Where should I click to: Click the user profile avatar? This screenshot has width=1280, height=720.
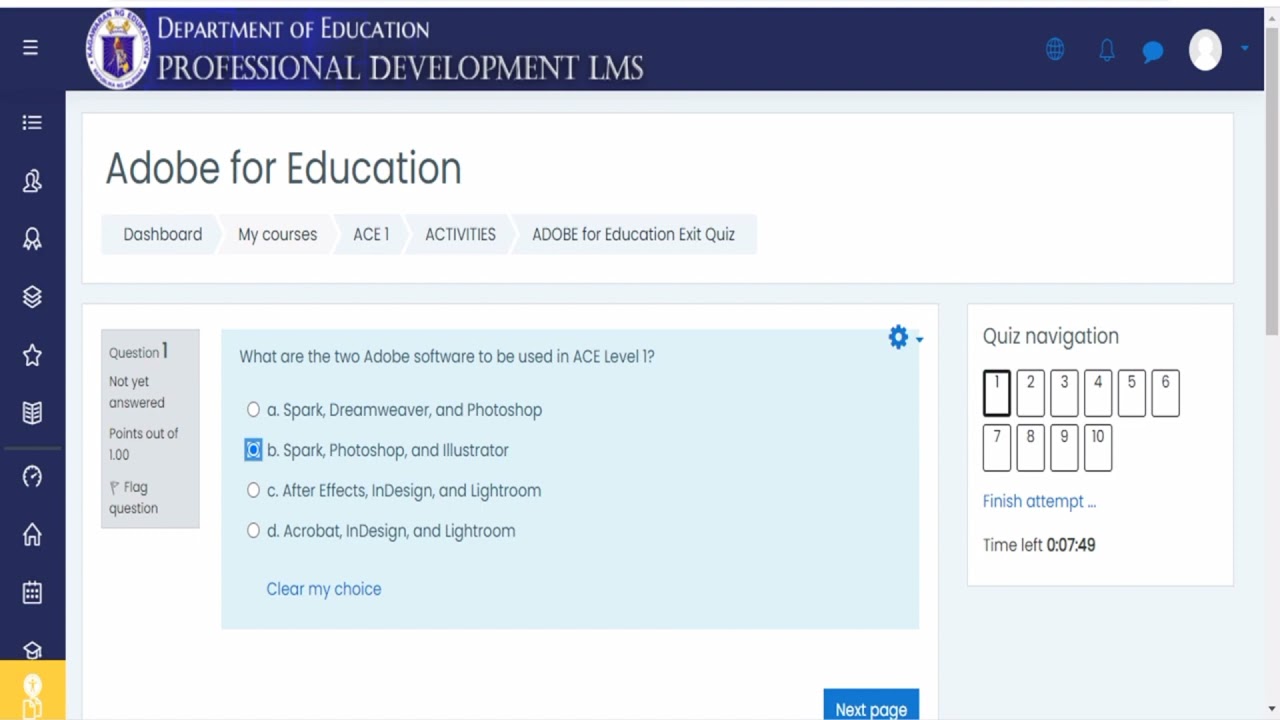pyautogui.click(x=1205, y=49)
